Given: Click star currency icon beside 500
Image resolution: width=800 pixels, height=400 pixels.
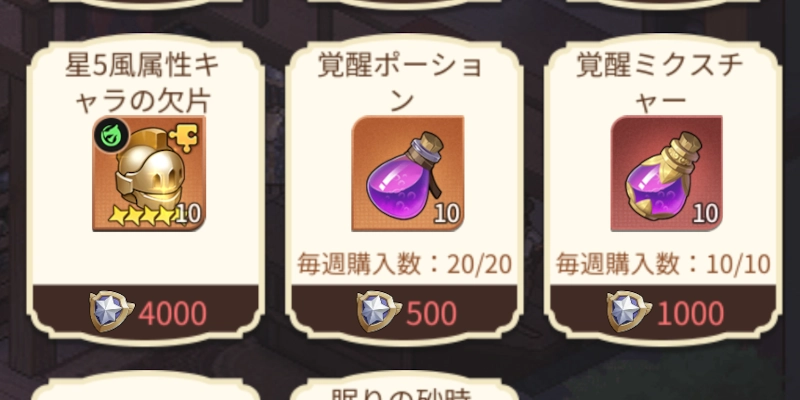Looking at the screenshot, I should pos(379,312).
